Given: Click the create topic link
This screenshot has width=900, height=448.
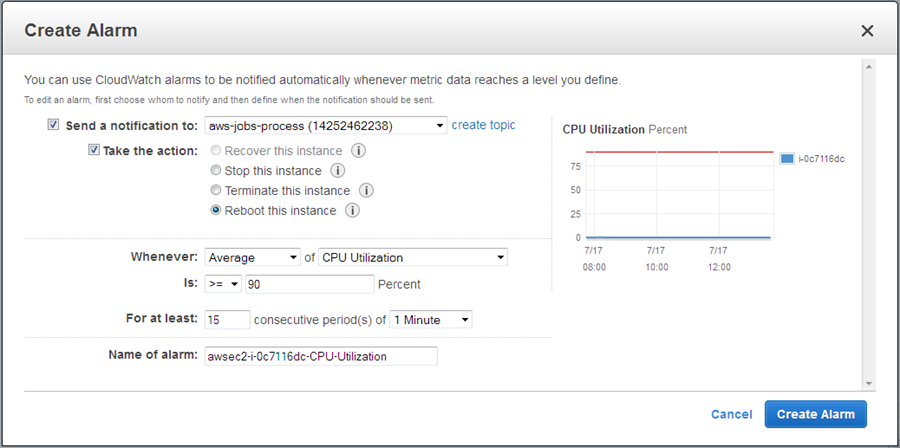Looking at the screenshot, I should point(483,125).
